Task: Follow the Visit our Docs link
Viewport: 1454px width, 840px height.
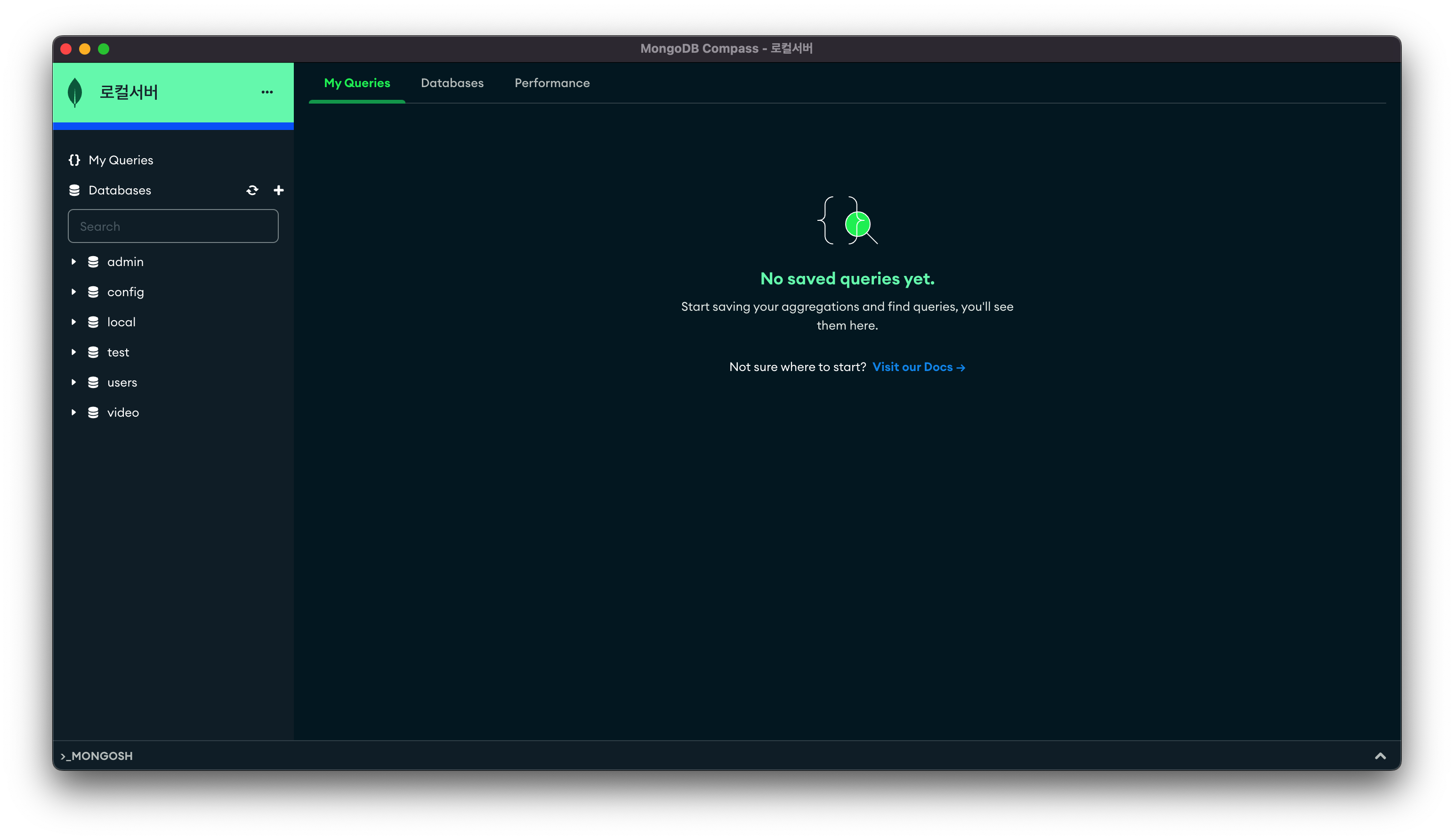Action: [x=918, y=367]
